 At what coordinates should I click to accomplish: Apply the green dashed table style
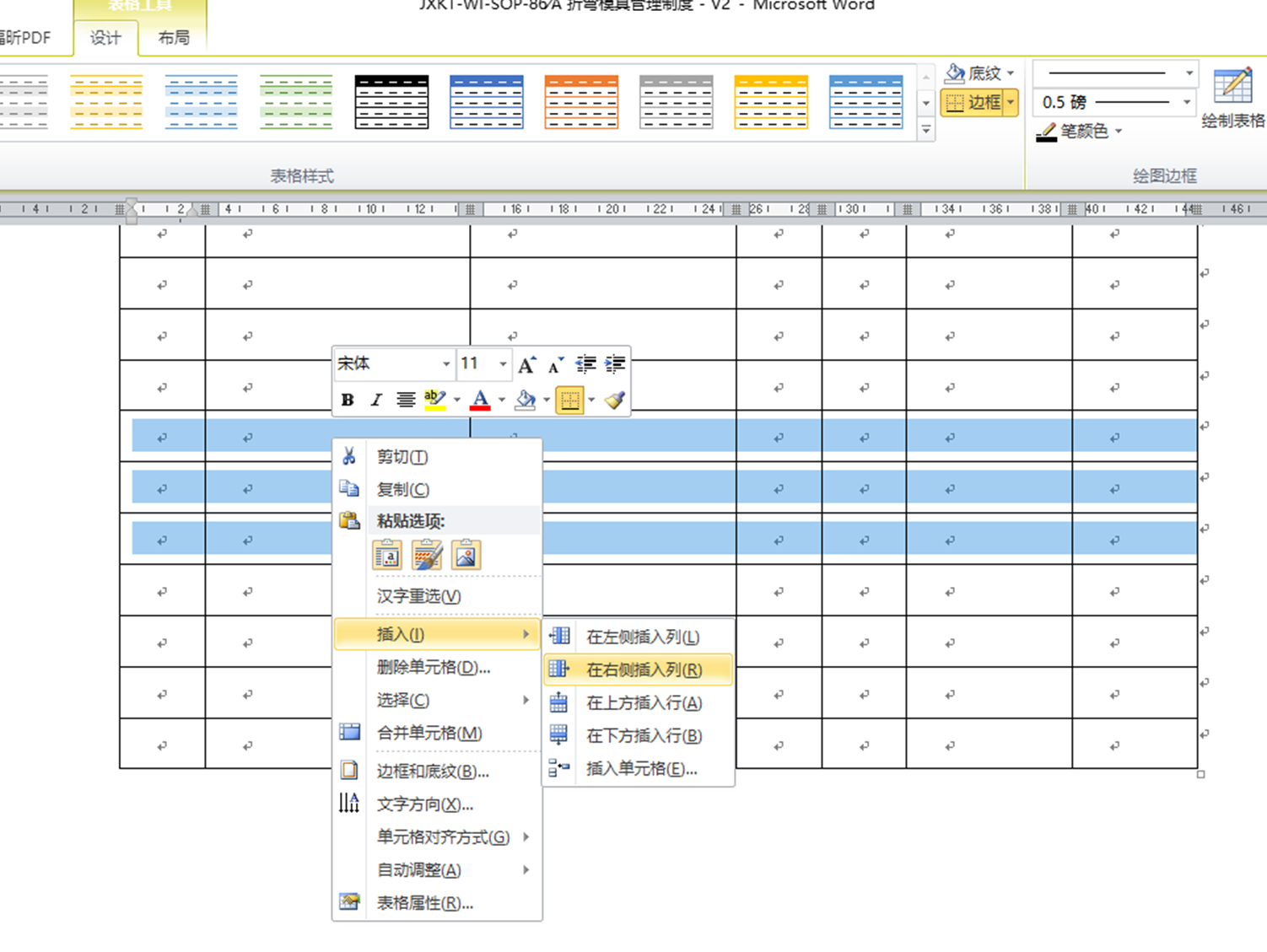[296, 101]
